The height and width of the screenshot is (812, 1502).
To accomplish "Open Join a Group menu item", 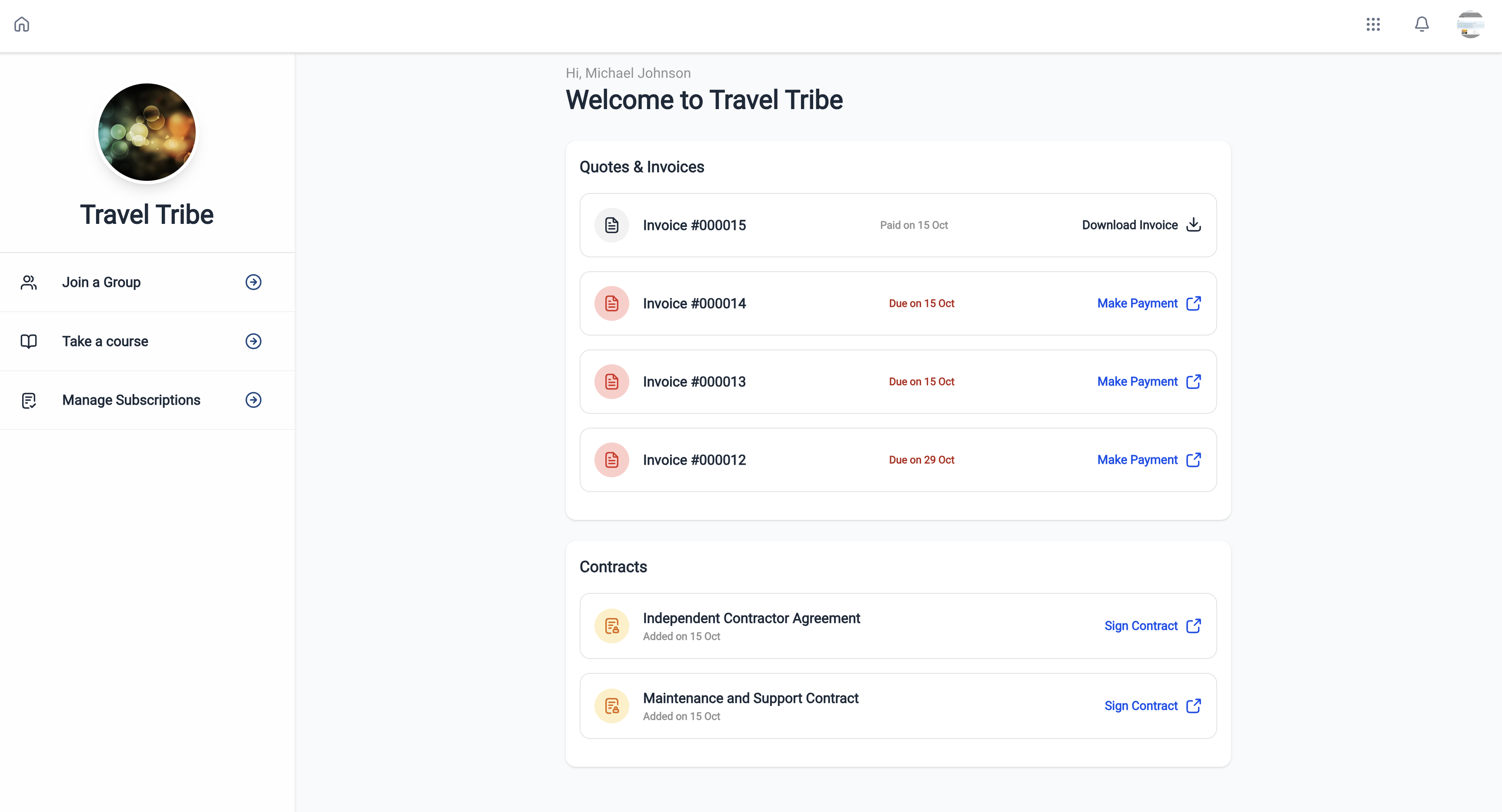I will [101, 282].
